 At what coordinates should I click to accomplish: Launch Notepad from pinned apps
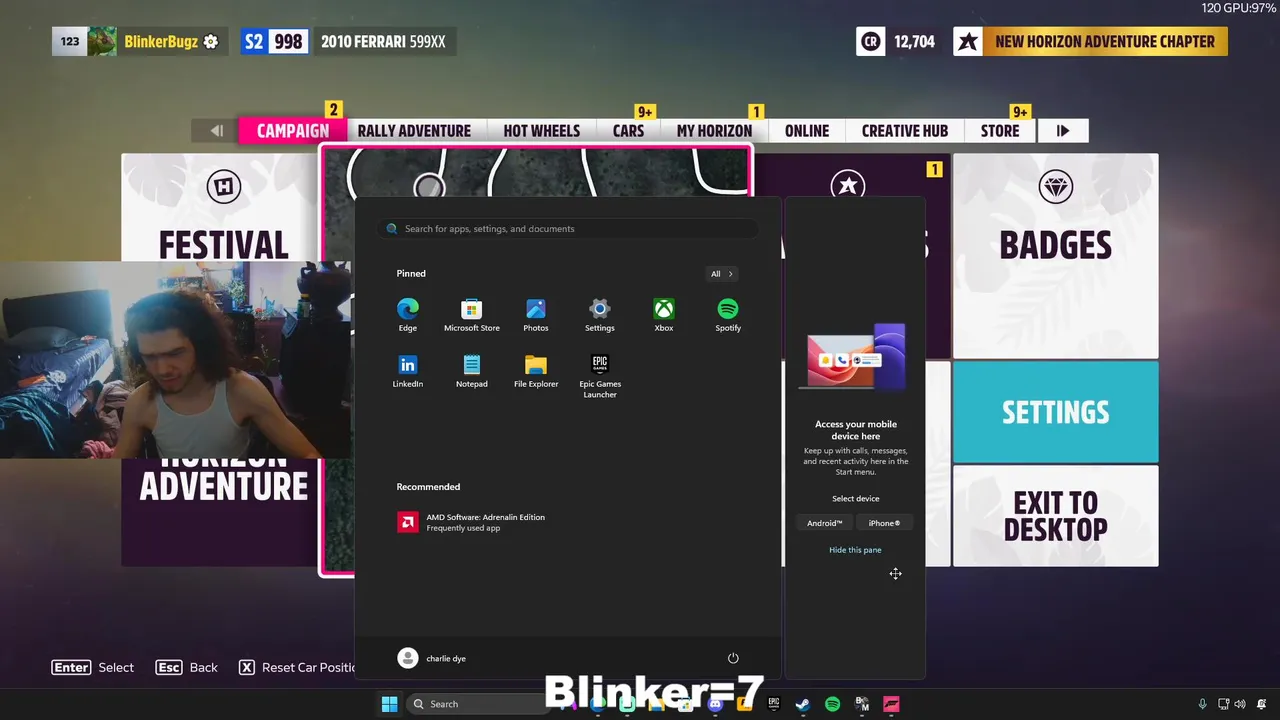coord(471,370)
